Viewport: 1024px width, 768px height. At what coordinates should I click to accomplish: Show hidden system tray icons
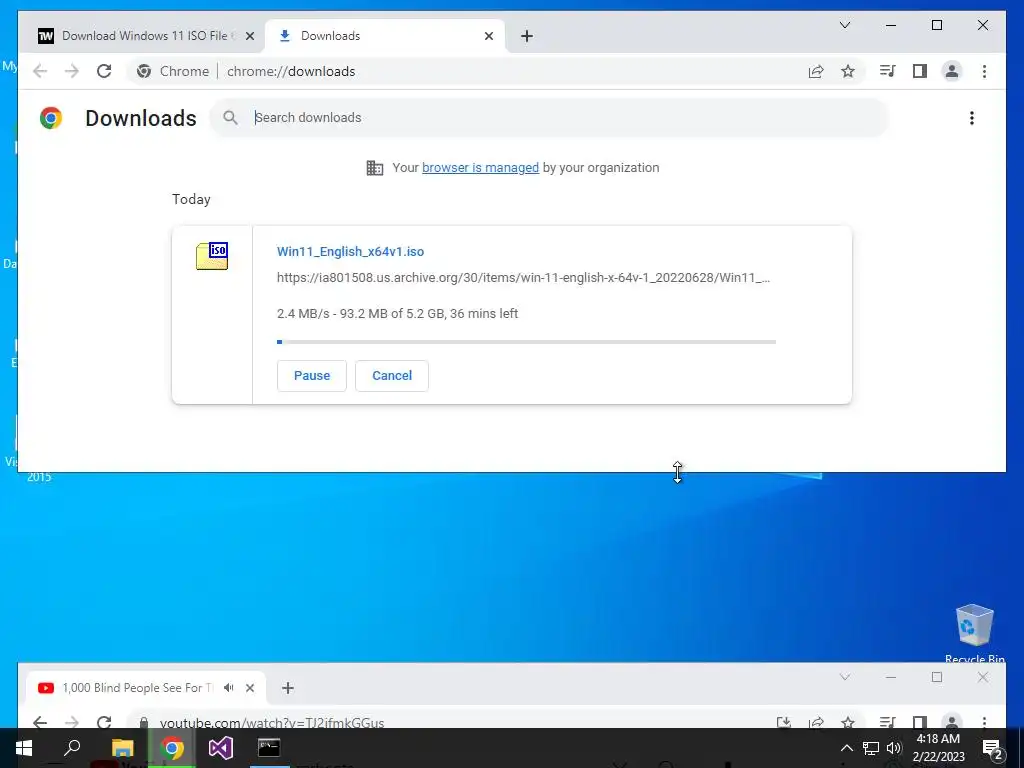coord(846,748)
